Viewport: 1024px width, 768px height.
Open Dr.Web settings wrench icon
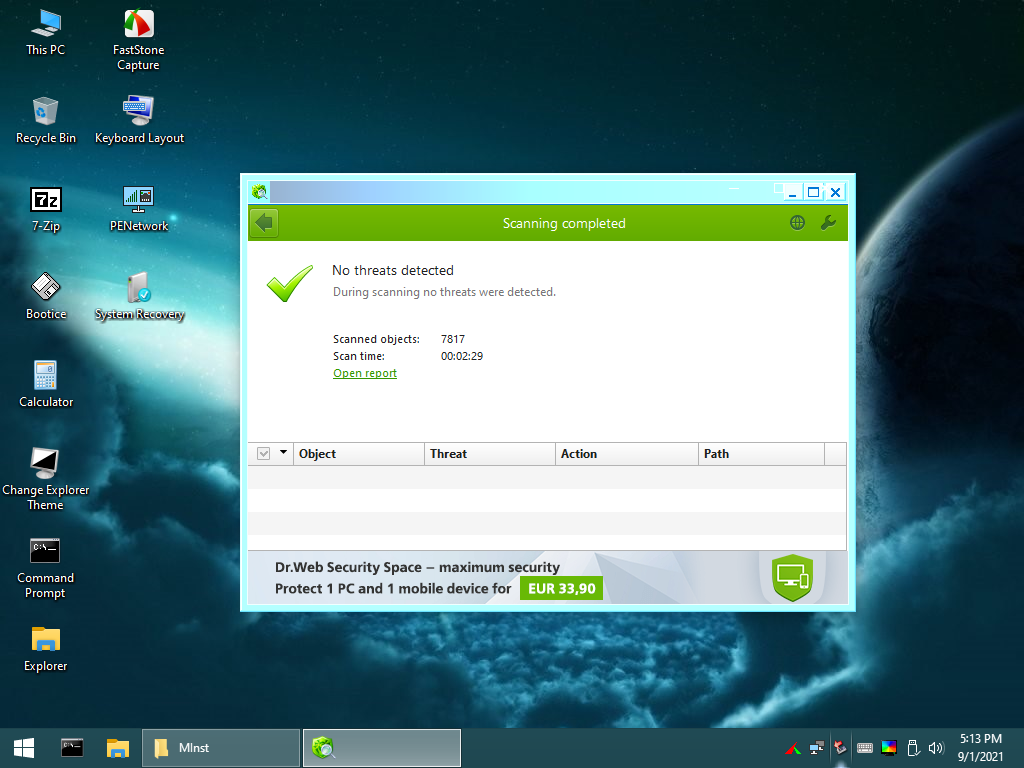pos(828,223)
